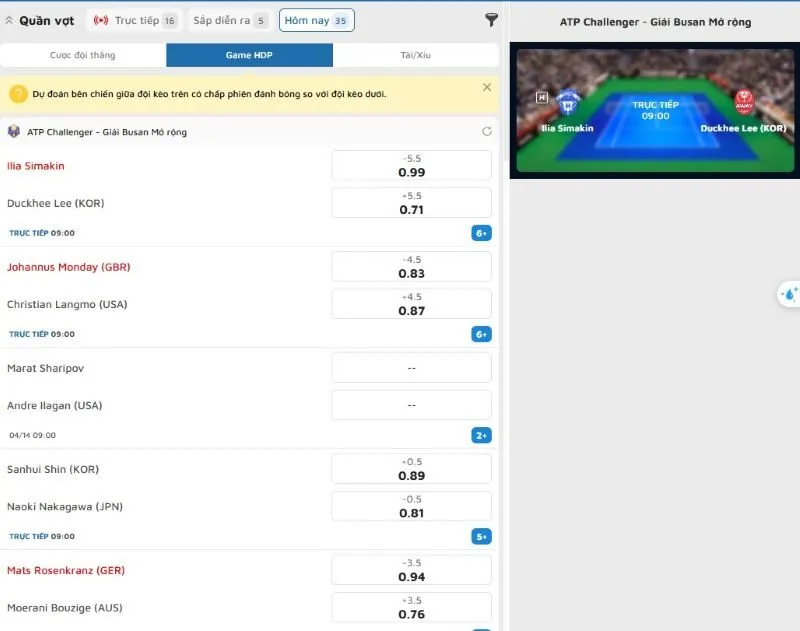Image resolution: width=800 pixels, height=631 pixels.
Task: Switch to Cược đội thắng tab
Action: click(82, 56)
